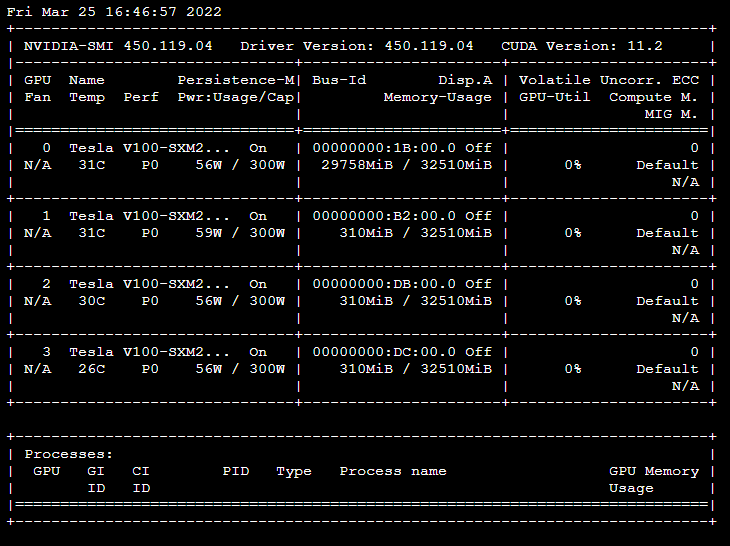Click bus ID 00000000:1B:00.0
Image resolution: width=730 pixels, height=546 pixels.
tap(384, 148)
